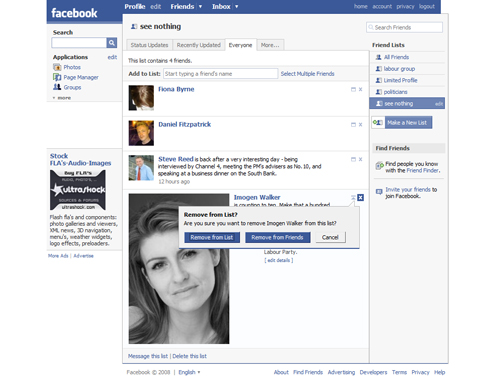This screenshot has width=500, height=379.
Task: Open the Photos application icon
Action: pos(57,67)
